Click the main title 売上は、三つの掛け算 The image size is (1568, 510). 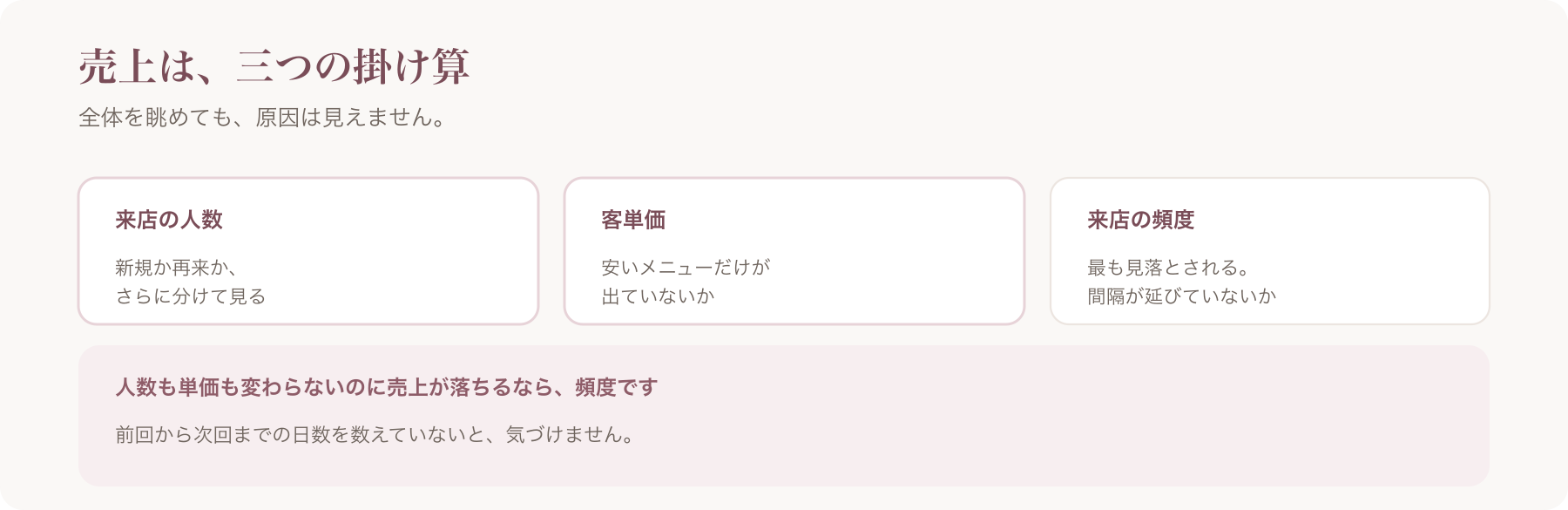tap(274, 67)
